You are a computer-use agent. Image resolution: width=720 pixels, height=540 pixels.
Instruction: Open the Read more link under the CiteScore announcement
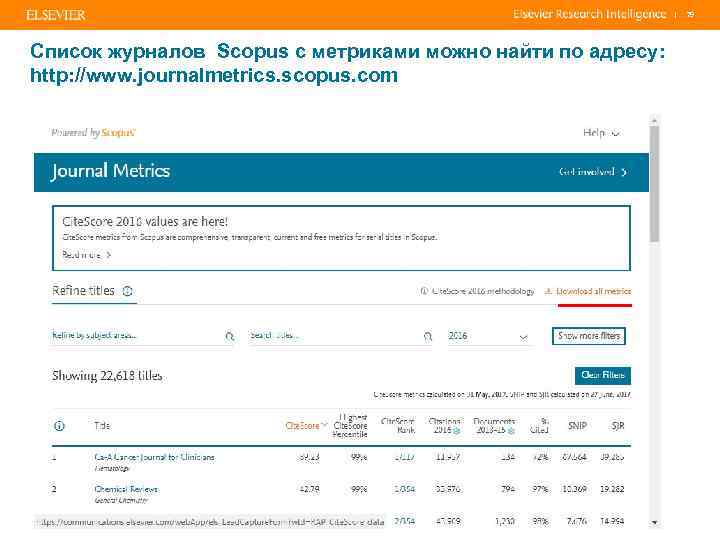(86, 254)
